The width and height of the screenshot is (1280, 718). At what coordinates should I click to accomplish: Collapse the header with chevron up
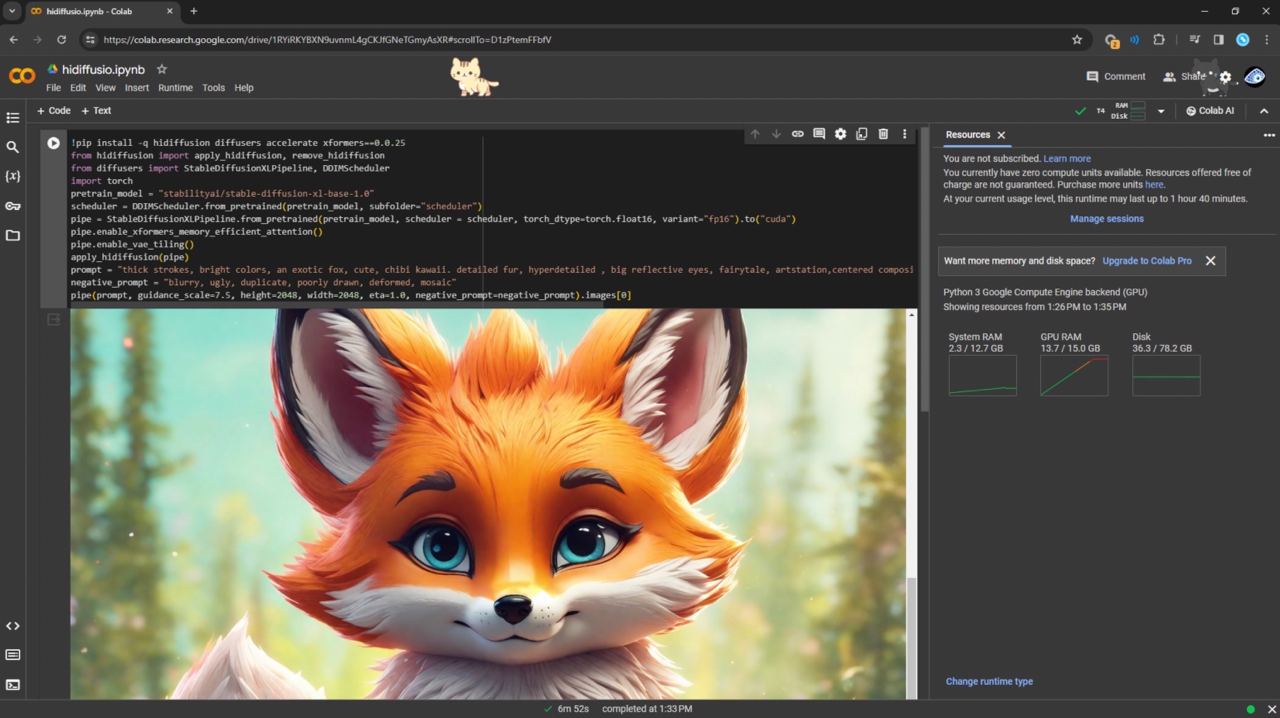[x=1264, y=111]
